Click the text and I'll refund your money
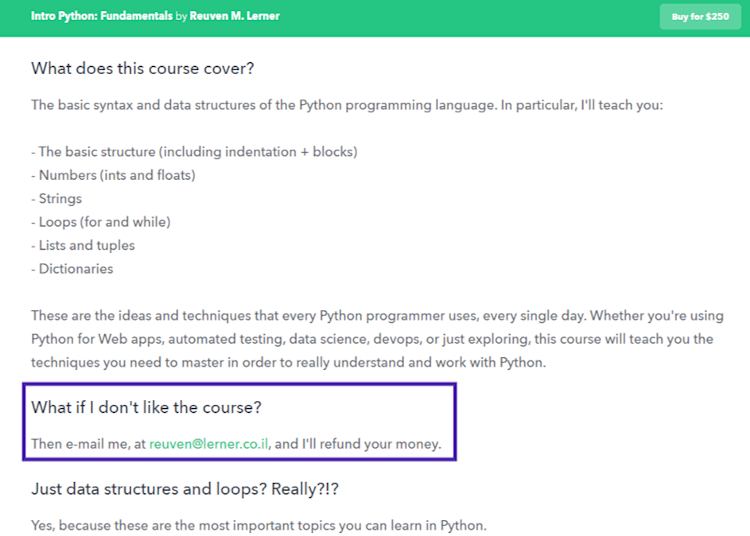Viewport: 750px width, 536px height. (358, 444)
